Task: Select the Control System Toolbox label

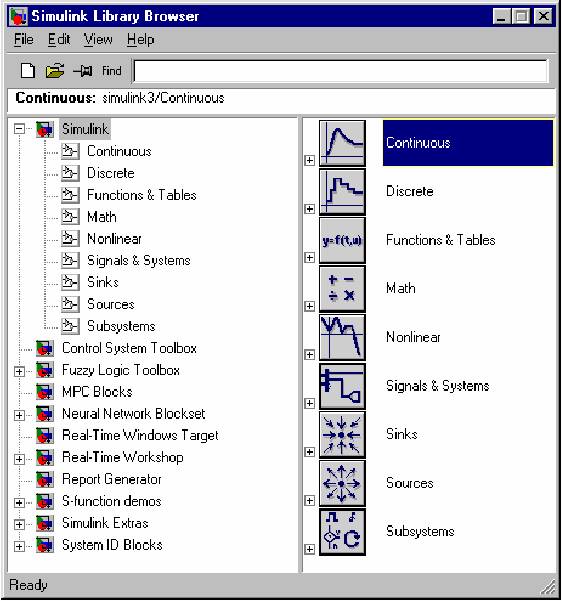Action: (129, 348)
